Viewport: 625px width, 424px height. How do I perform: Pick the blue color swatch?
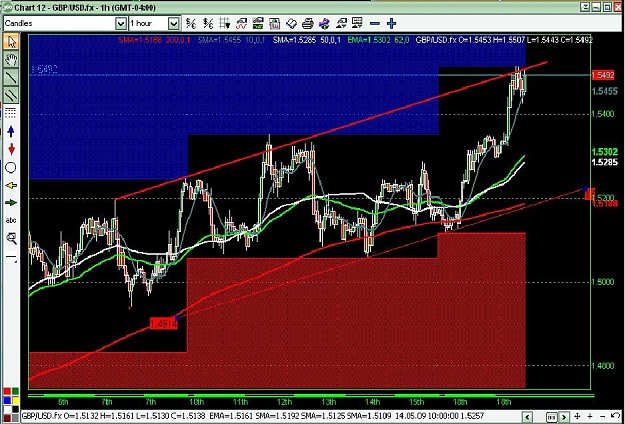point(7,400)
